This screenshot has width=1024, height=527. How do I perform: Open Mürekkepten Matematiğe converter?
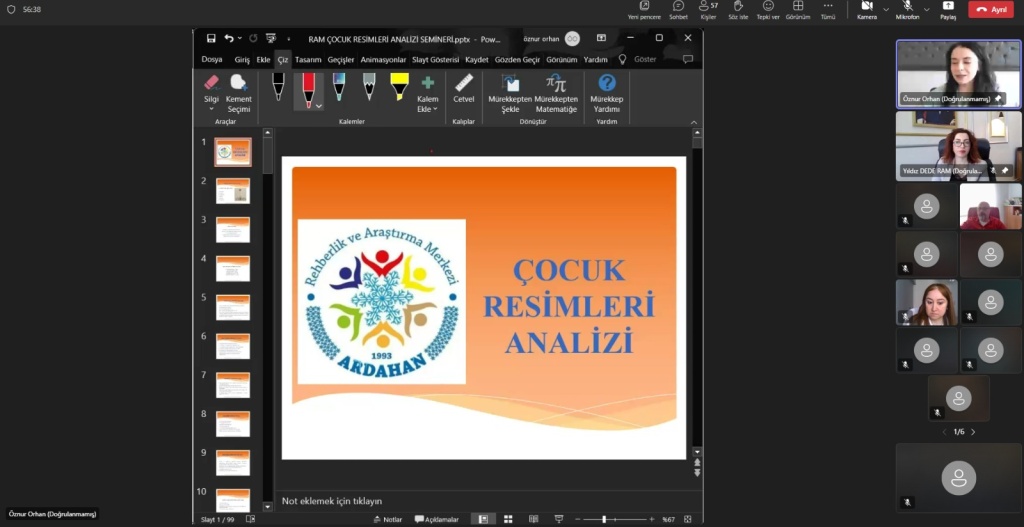click(556, 91)
